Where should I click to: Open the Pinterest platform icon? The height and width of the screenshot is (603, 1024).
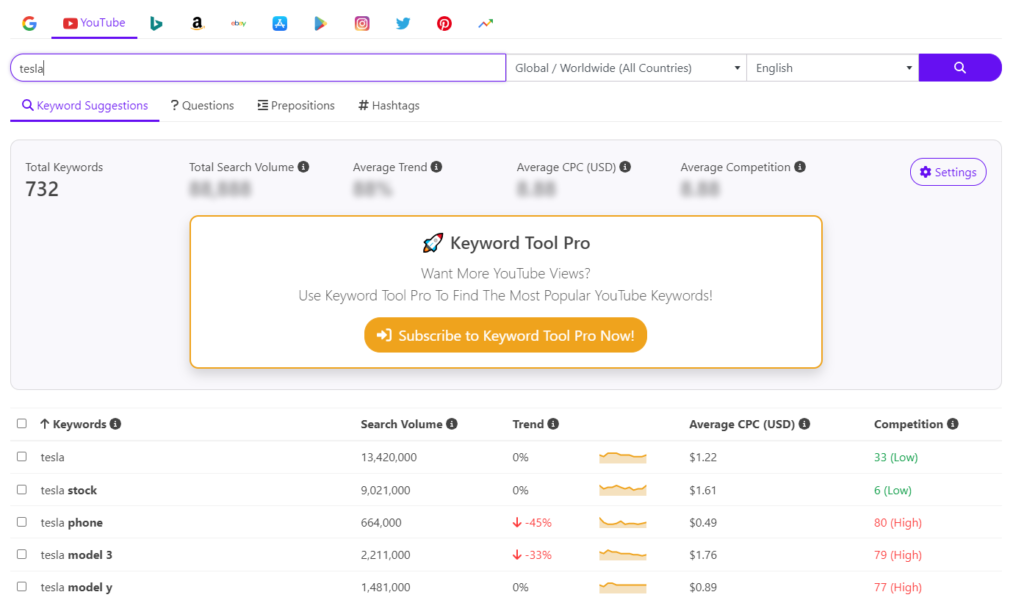[x=444, y=23]
